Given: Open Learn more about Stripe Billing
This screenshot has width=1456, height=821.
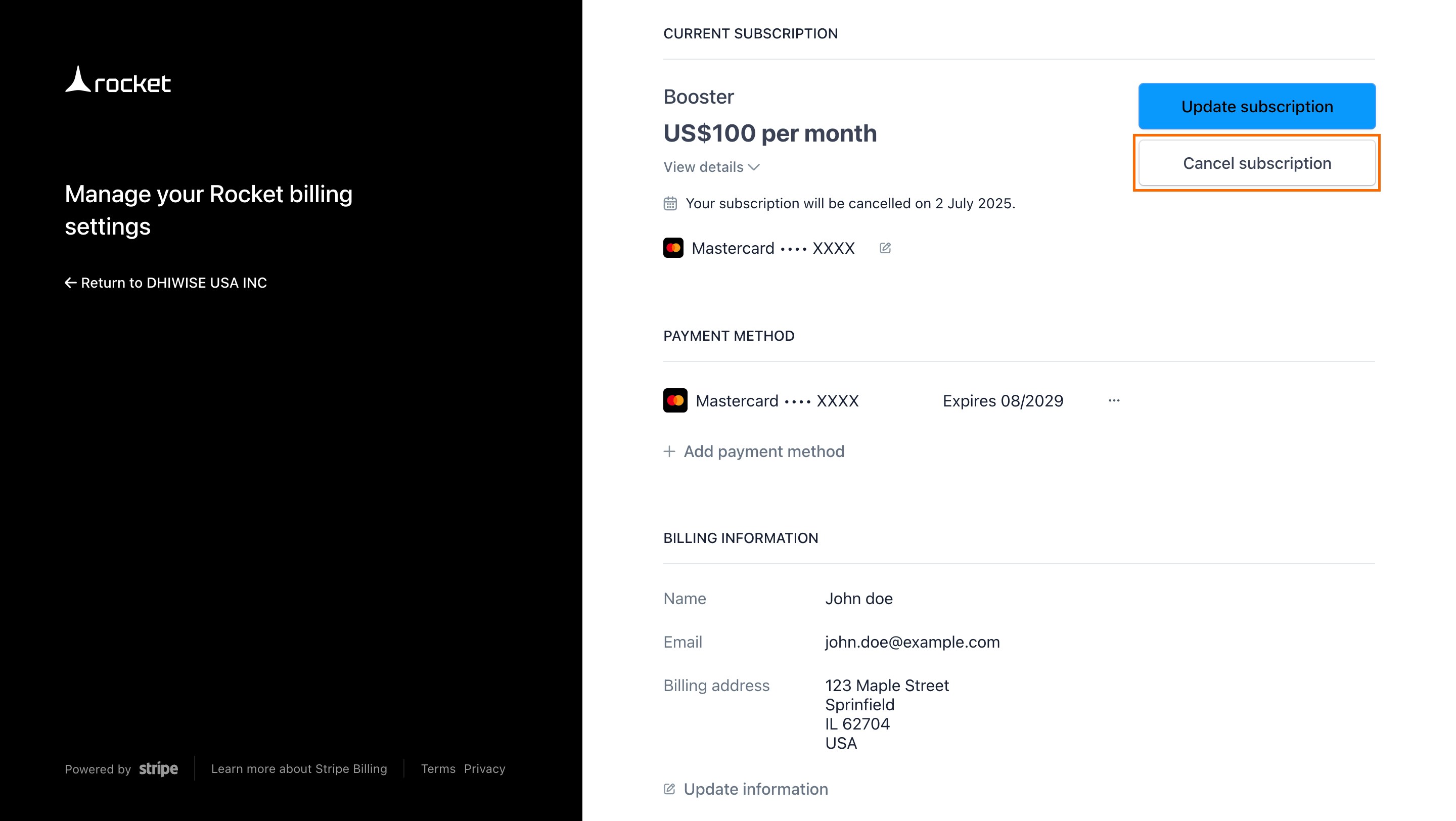Looking at the screenshot, I should pos(299,768).
